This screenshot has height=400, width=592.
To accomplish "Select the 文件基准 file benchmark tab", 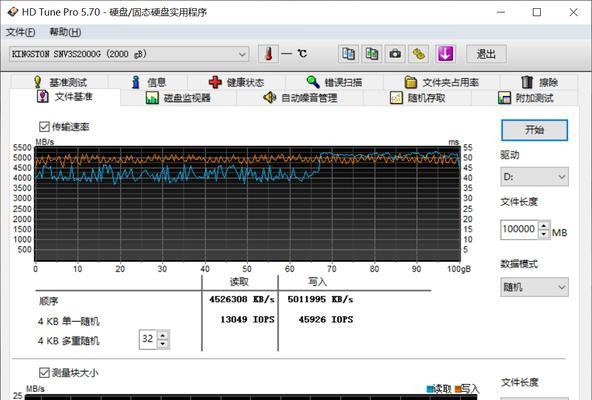I will coord(65,97).
